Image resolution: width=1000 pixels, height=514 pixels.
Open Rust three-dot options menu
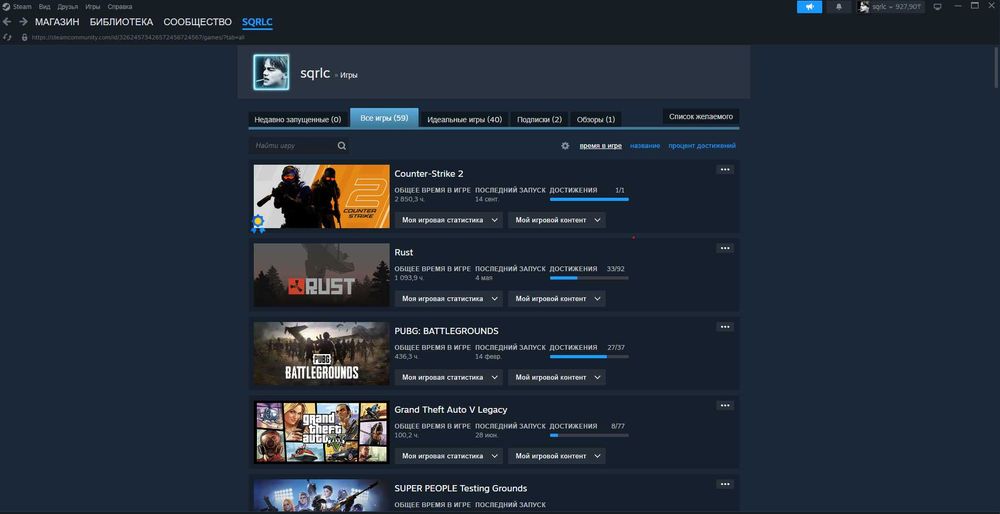(725, 248)
